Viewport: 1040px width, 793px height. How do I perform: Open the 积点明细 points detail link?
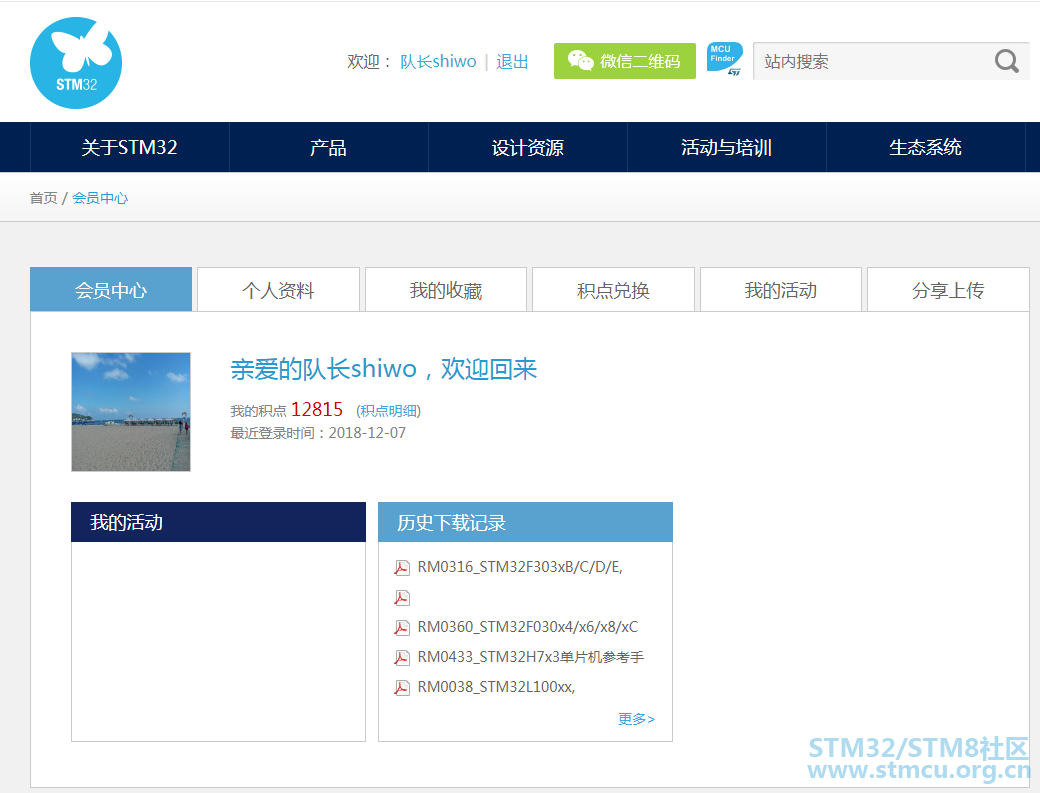point(389,411)
